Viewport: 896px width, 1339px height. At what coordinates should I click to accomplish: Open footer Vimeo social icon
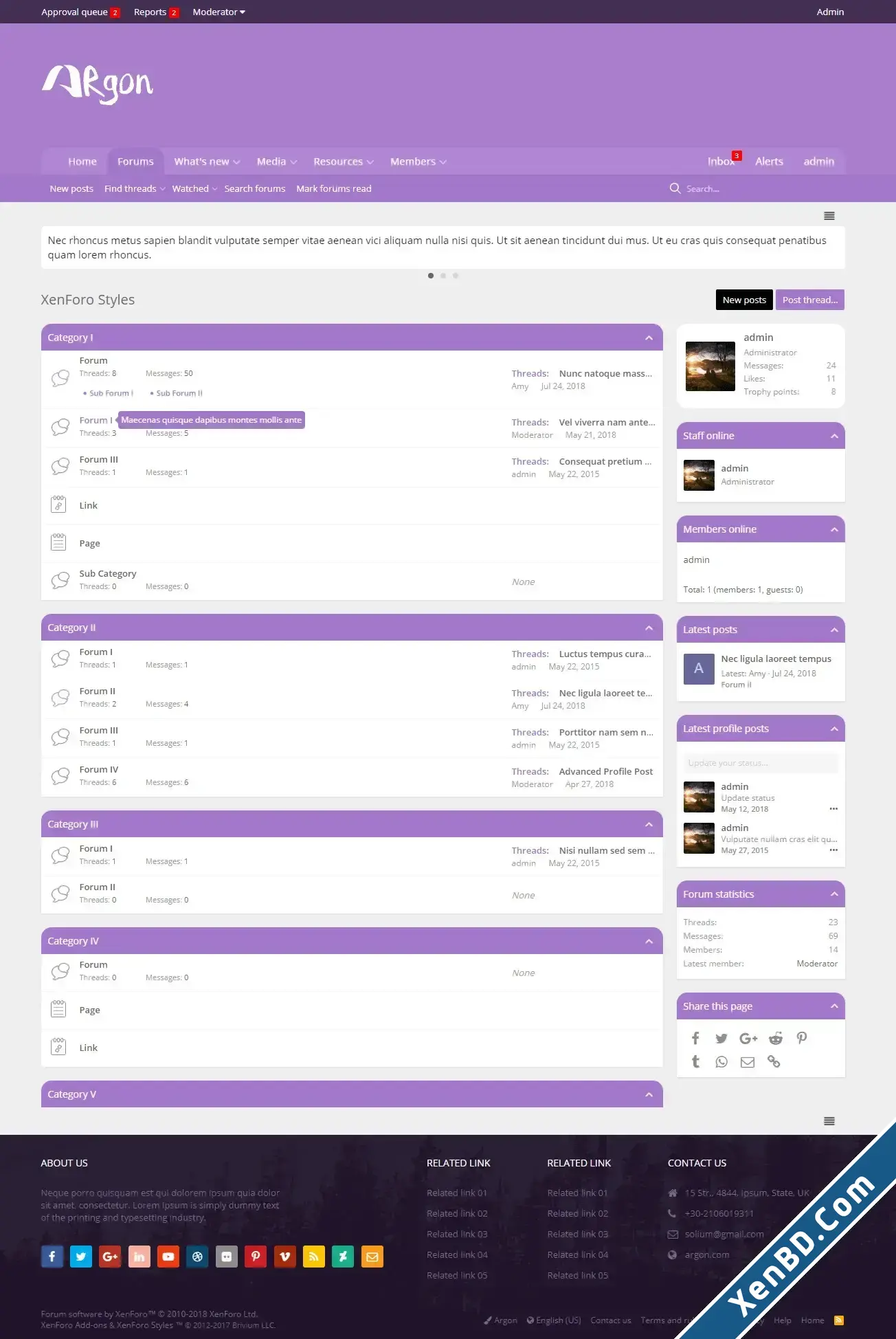pyautogui.click(x=284, y=1257)
